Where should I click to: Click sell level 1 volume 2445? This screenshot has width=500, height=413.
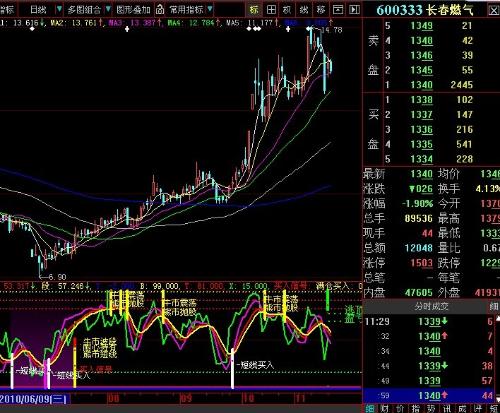click(x=462, y=85)
